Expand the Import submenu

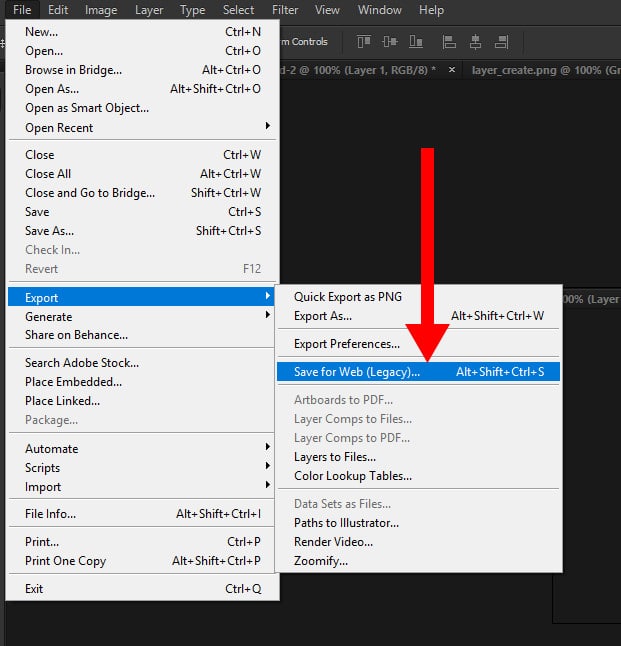pyautogui.click(x=141, y=487)
